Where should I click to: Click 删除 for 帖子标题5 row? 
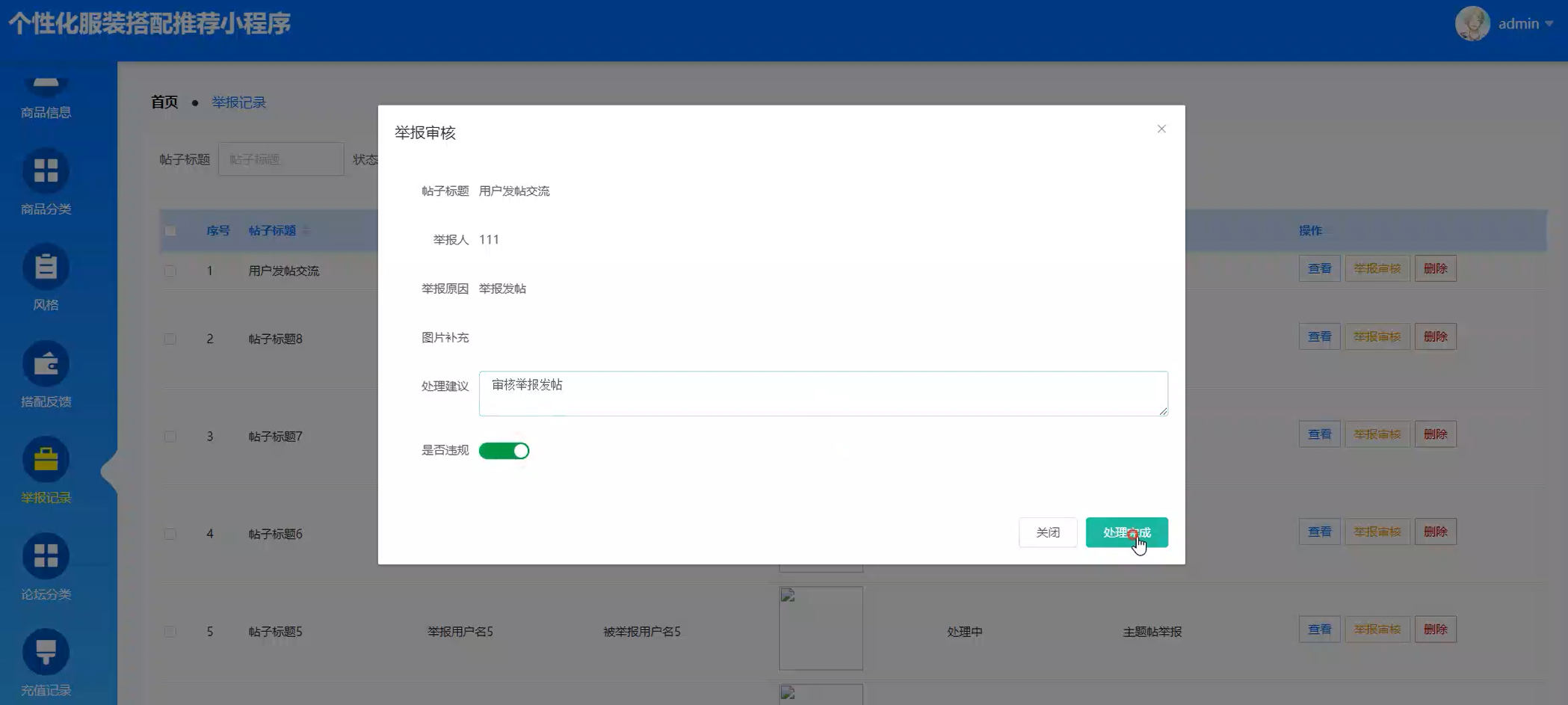(x=1435, y=629)
